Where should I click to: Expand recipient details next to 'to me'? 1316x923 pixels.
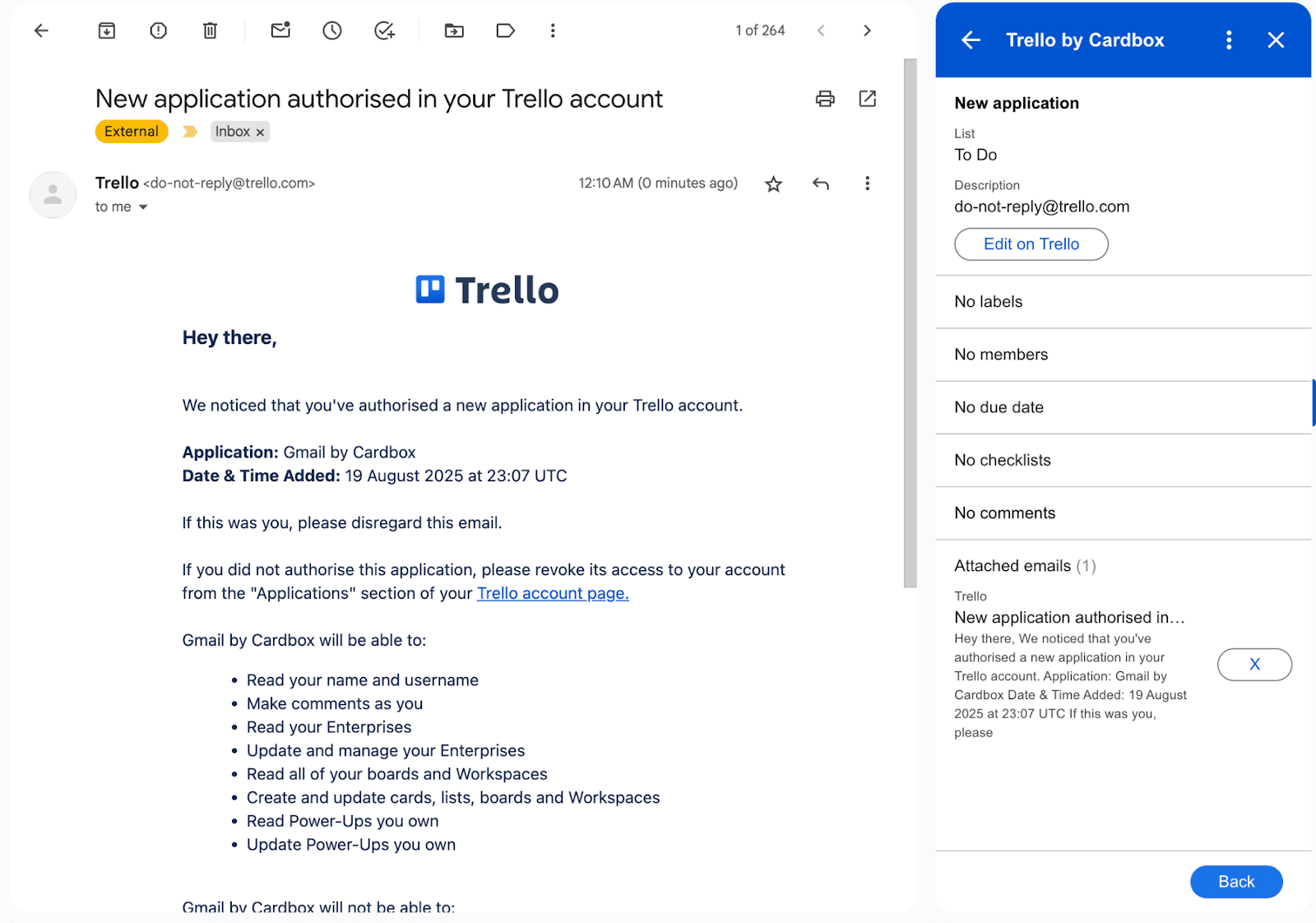[143, 207]
